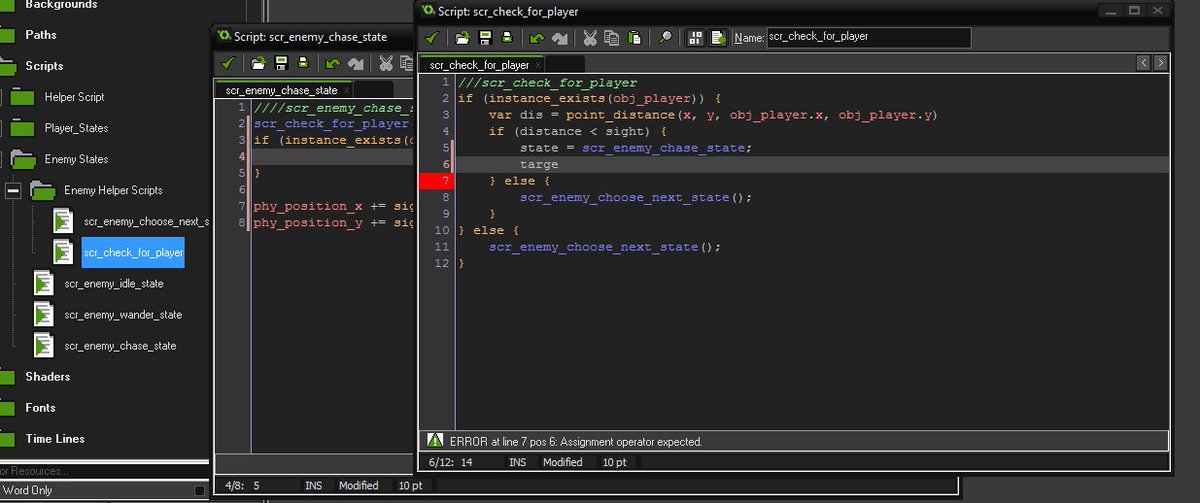The height and width of the screenshot is (503, 1200).
Task: Click script icon of scr_enemy_wander_state
Action: 44,315
